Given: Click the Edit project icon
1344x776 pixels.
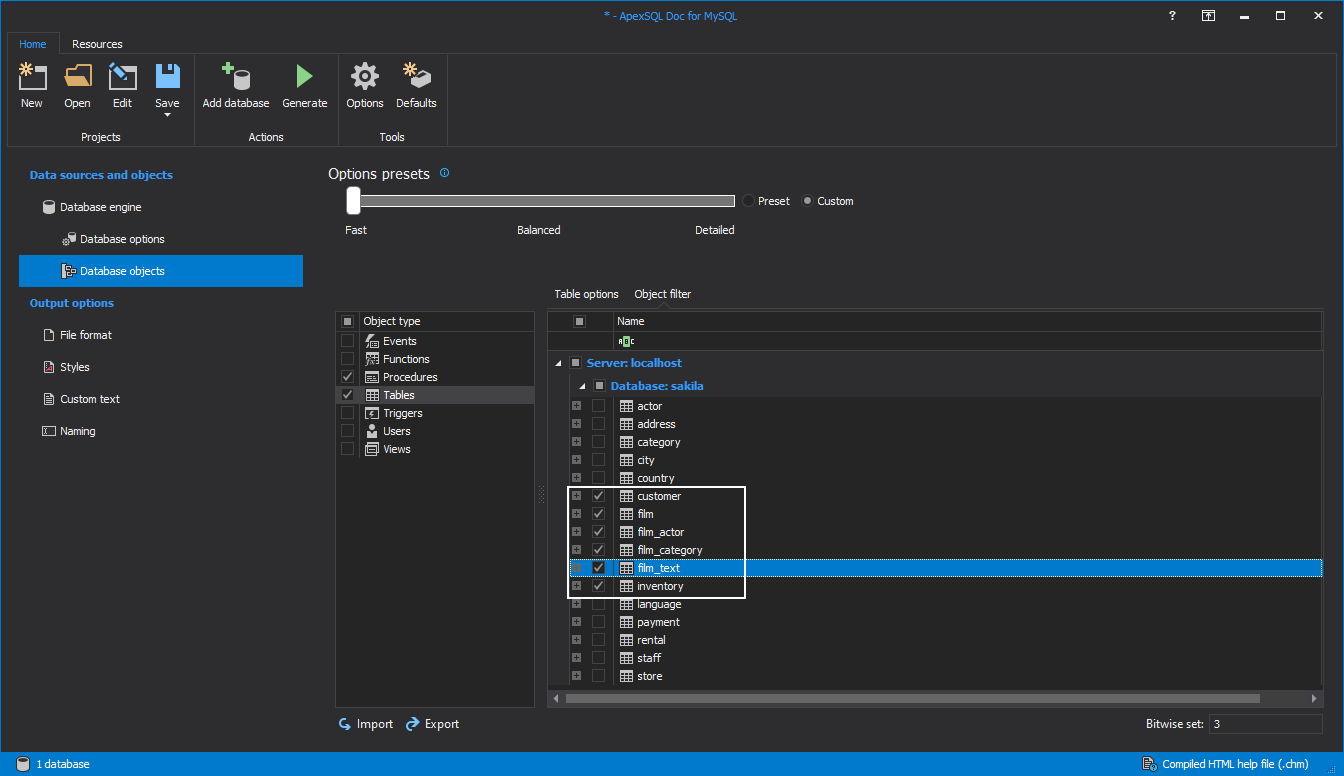Looking at the screenshot, I should [x=122, y=77].
